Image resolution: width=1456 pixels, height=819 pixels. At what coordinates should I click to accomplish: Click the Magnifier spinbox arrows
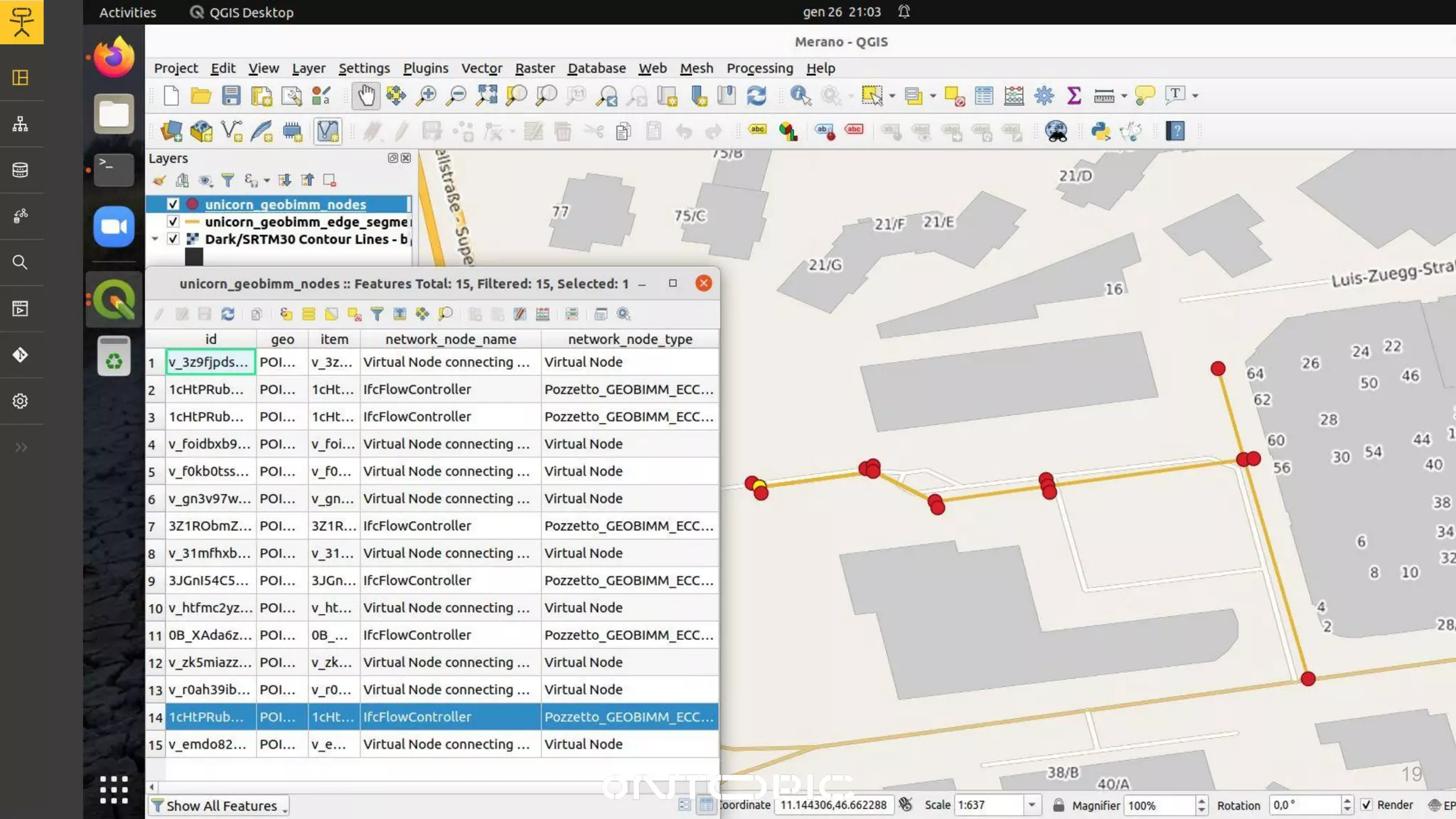click(1201, 805)
